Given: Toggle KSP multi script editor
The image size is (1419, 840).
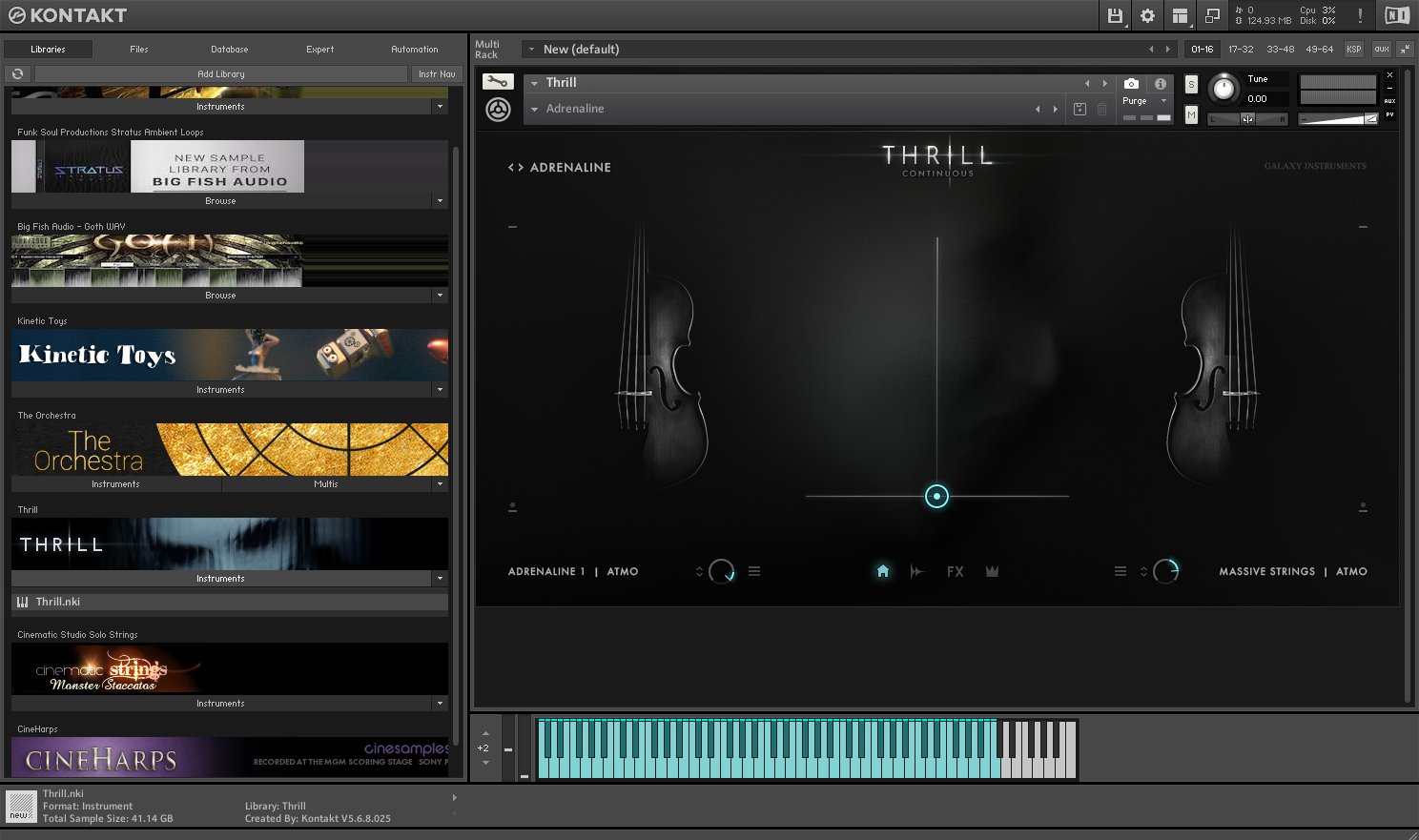Looking at the screenshot, I should coord(1354,49).
